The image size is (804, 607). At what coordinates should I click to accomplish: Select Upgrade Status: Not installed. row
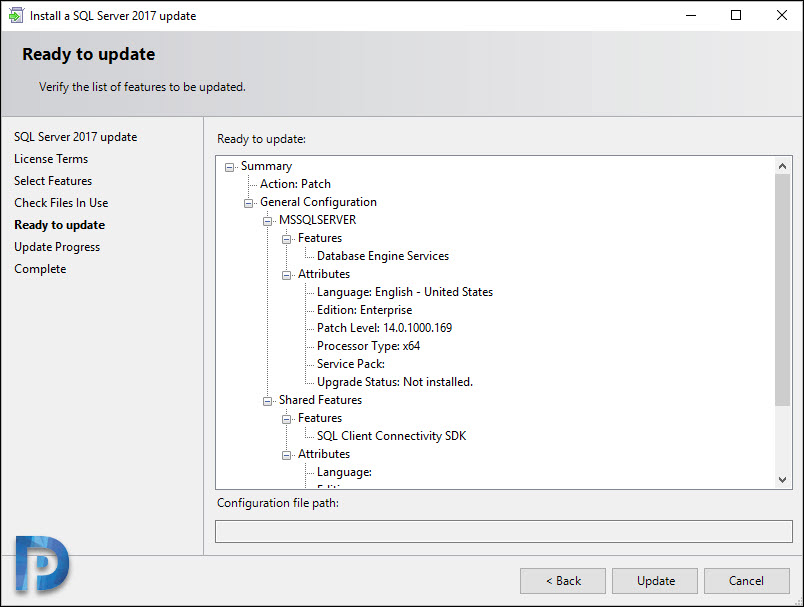tap(395, 382)
